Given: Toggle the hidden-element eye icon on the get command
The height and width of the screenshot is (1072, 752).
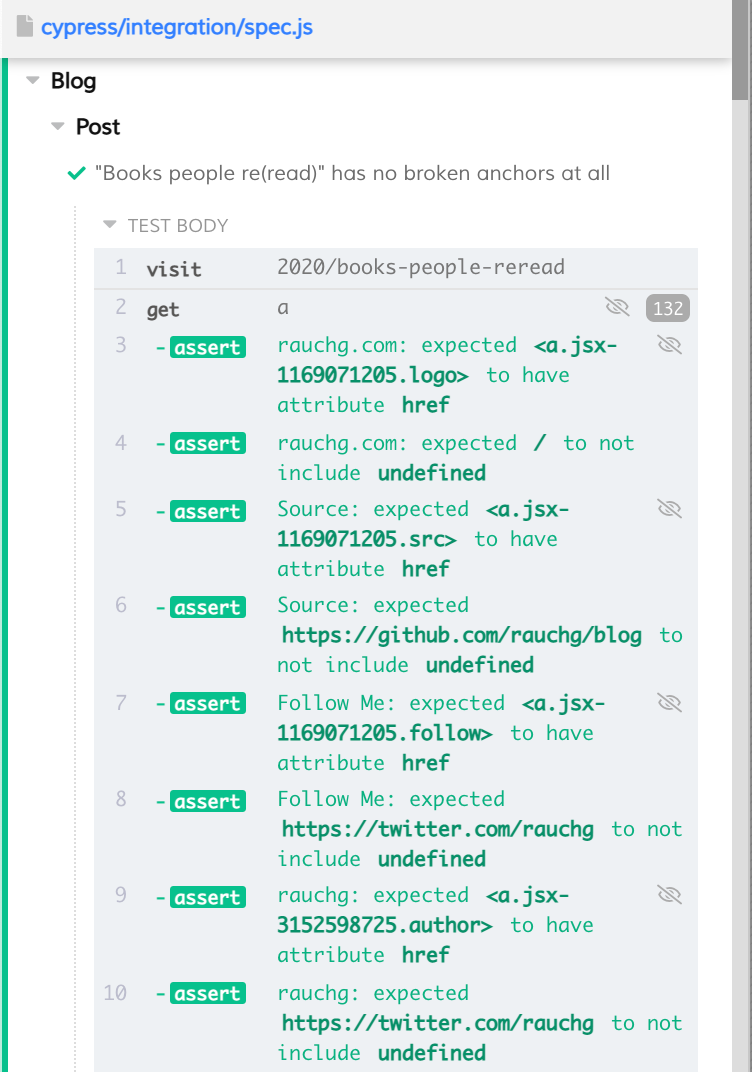Looking at the screenshot, I should point(617,308).
